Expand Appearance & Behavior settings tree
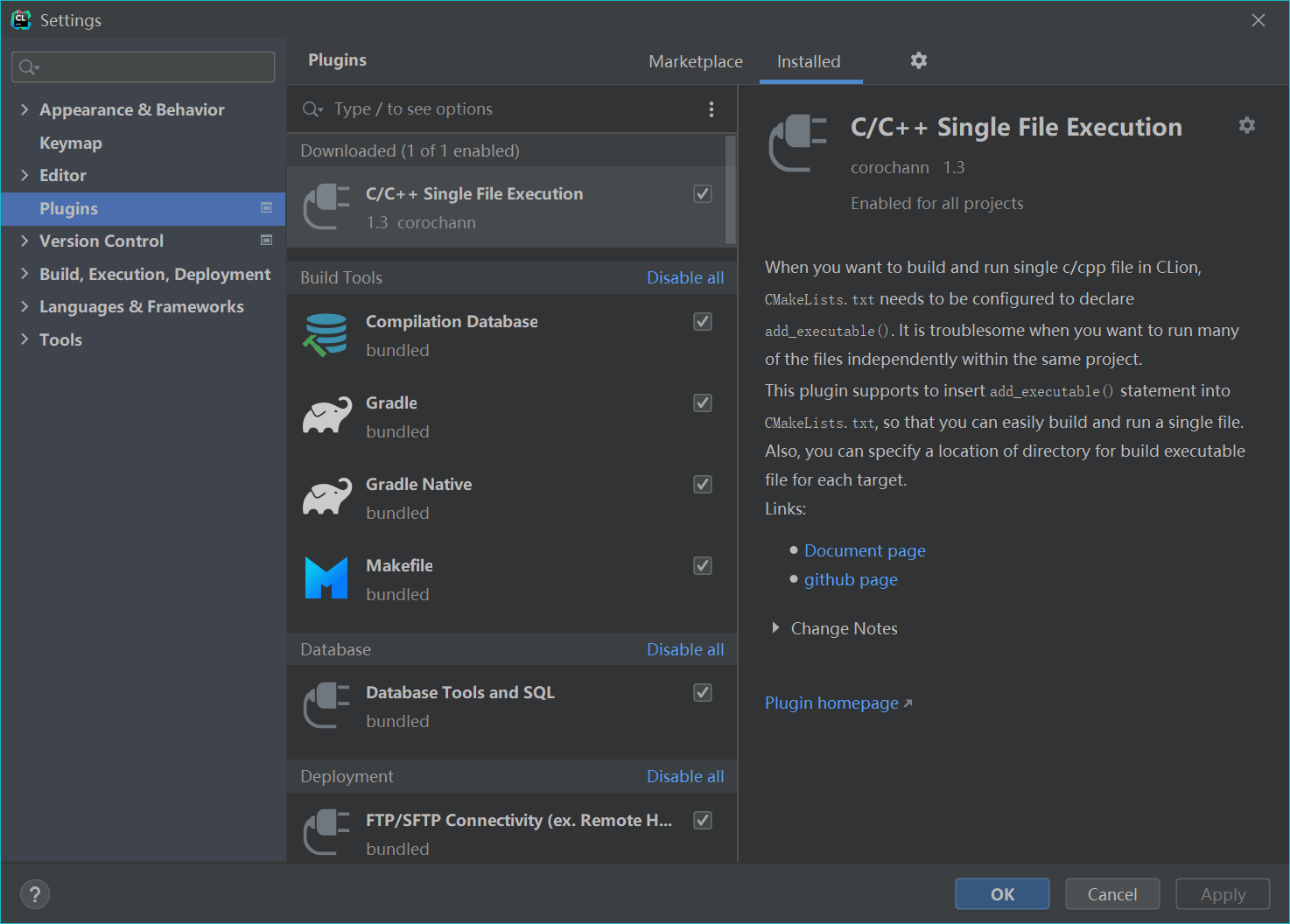 click(x=25, y=109)
